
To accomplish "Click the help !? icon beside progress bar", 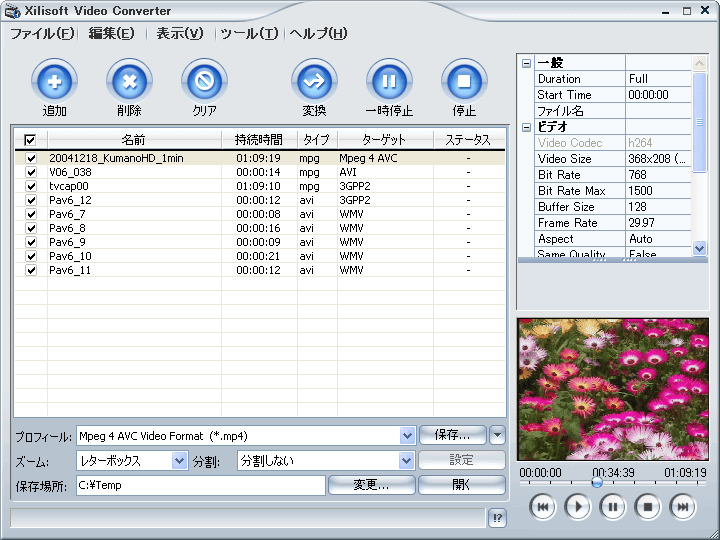I will (x=497, y=518).
